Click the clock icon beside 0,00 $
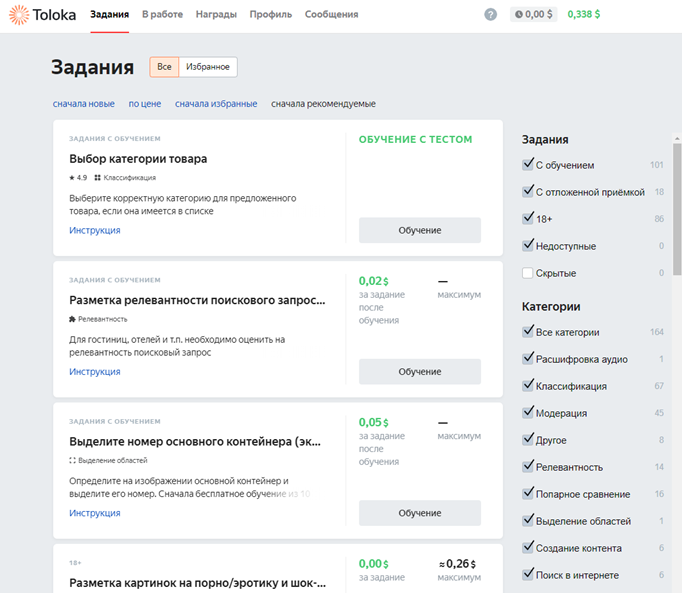 pos(518,14)
